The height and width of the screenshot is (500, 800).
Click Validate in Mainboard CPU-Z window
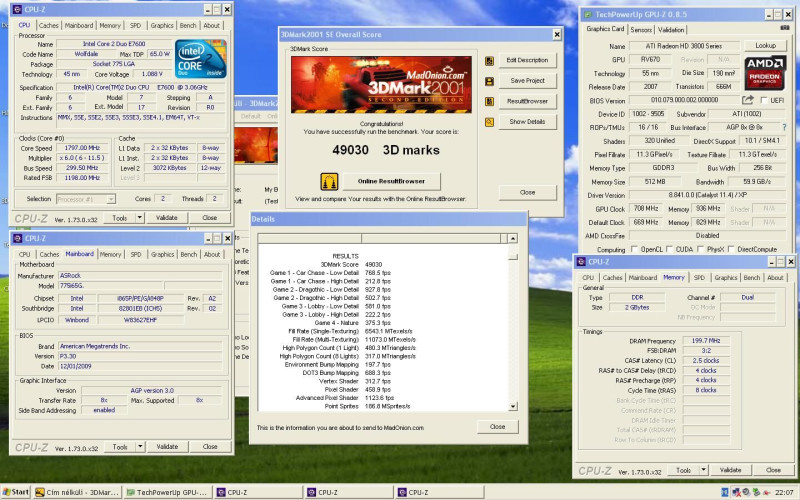click(x=167, y=447)
